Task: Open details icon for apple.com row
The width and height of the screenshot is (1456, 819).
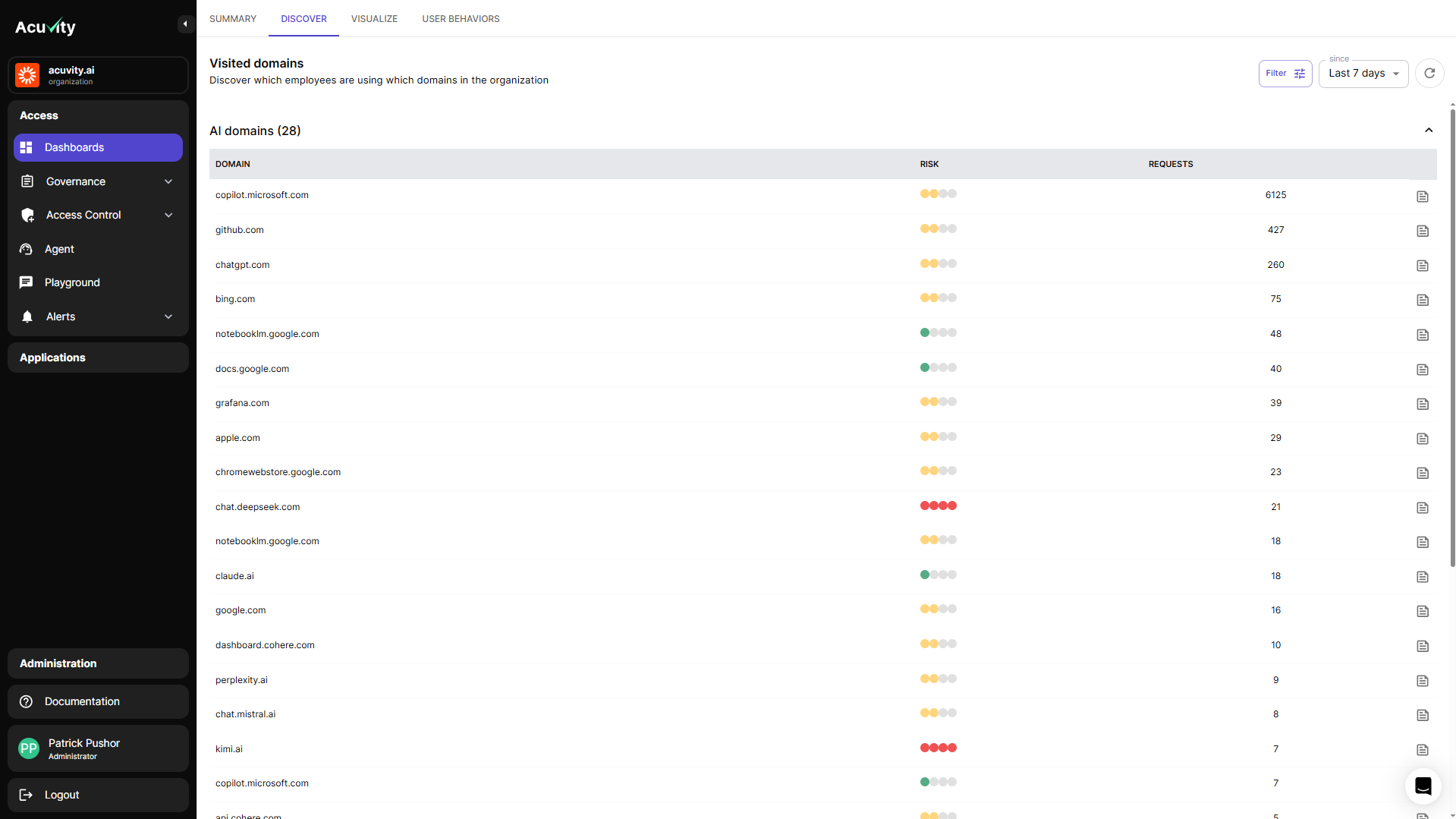Action: [1423, 439]
